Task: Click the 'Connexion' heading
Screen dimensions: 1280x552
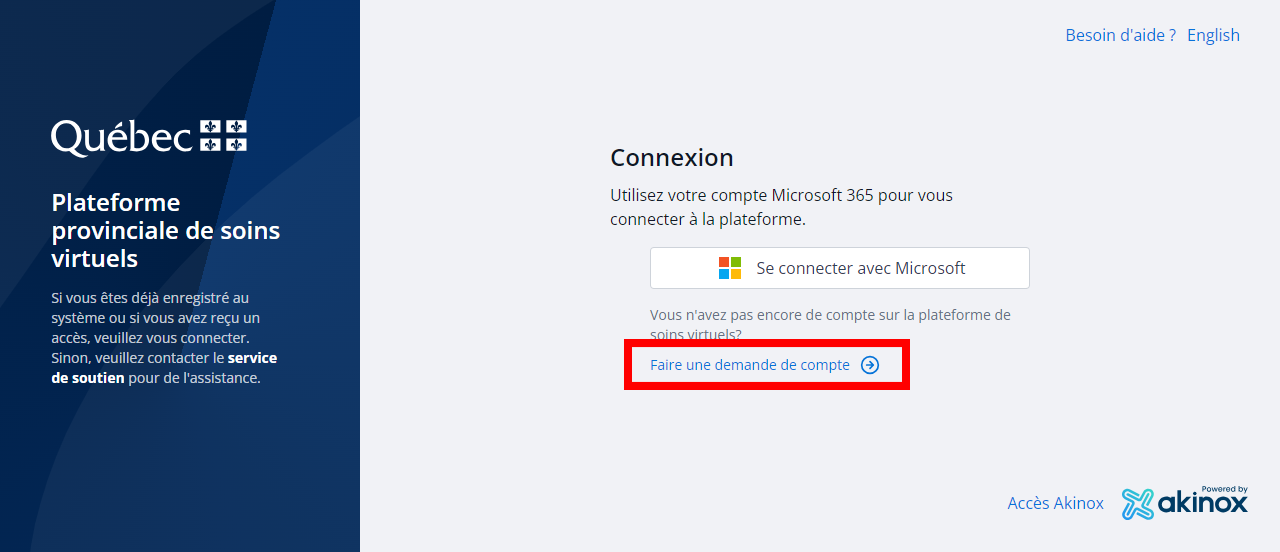Action: click(671, 158)
